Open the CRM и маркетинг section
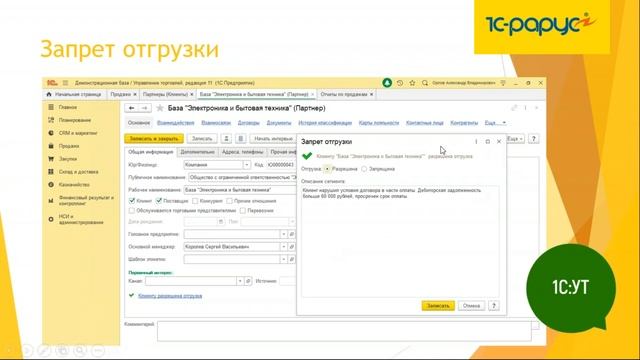The width and height of the screenshot is (640, 360). 78,133
